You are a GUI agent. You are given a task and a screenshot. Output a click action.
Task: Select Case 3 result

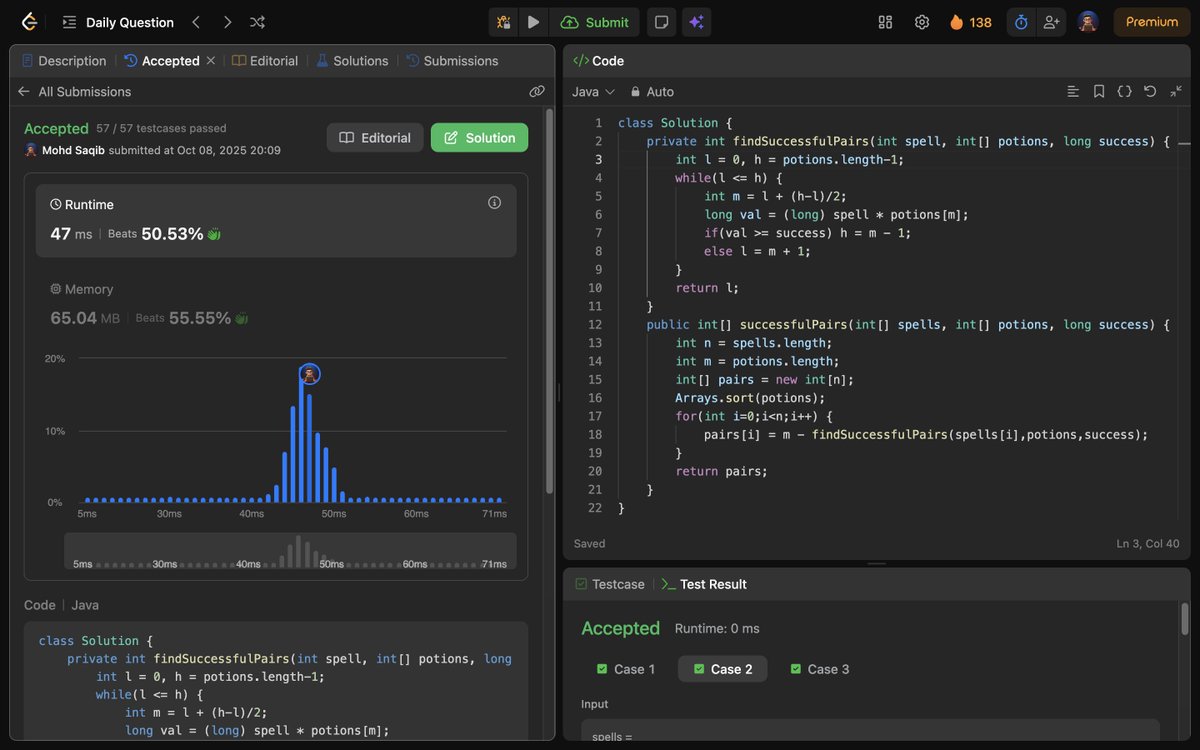pos(820,669)
